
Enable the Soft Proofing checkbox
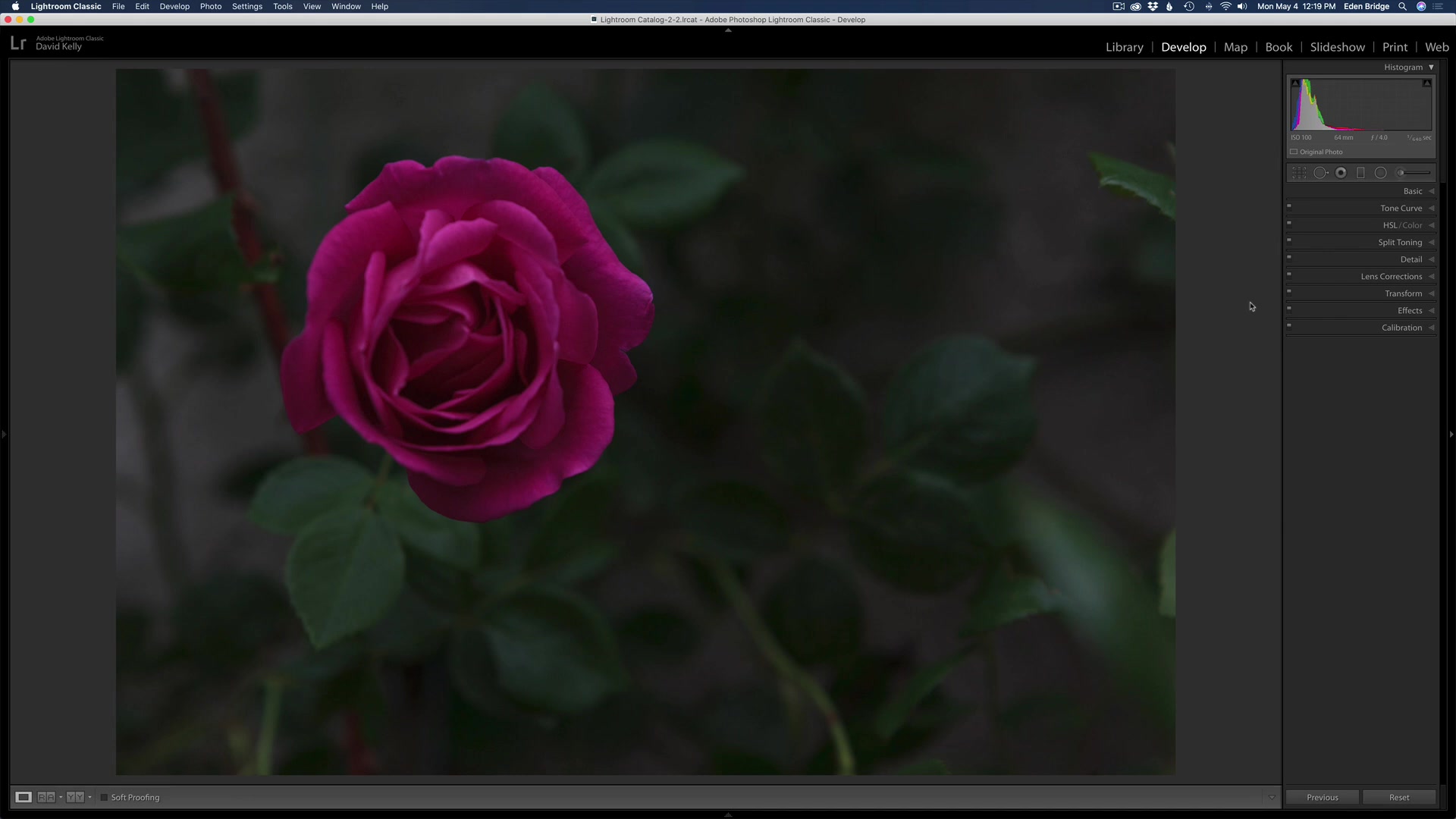pos(105,797)
